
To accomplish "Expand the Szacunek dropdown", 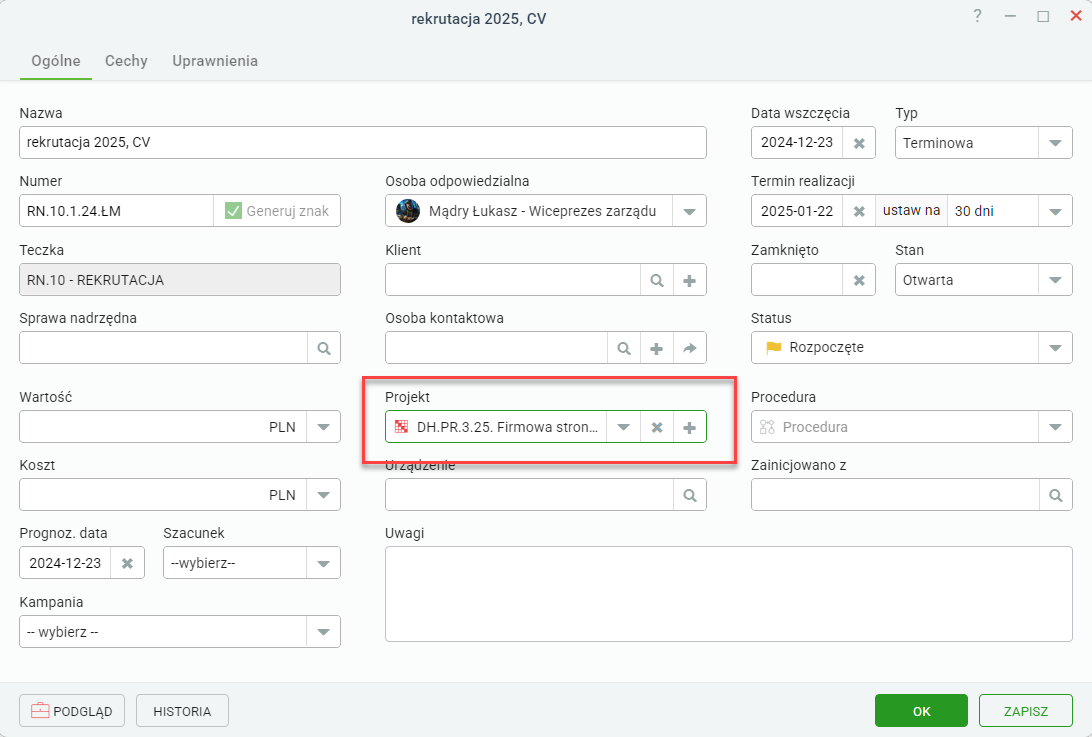I will (x=324, y=564).
